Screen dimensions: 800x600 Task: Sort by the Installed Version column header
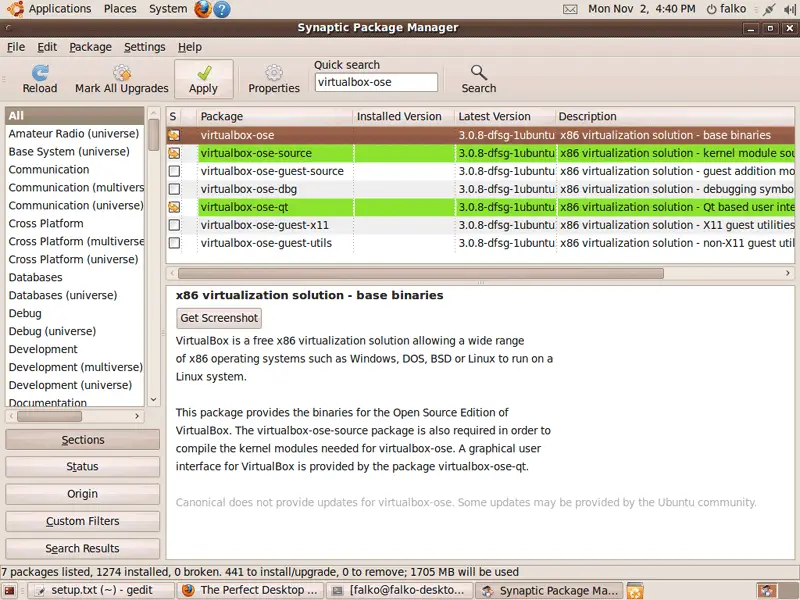click(404, 116)
